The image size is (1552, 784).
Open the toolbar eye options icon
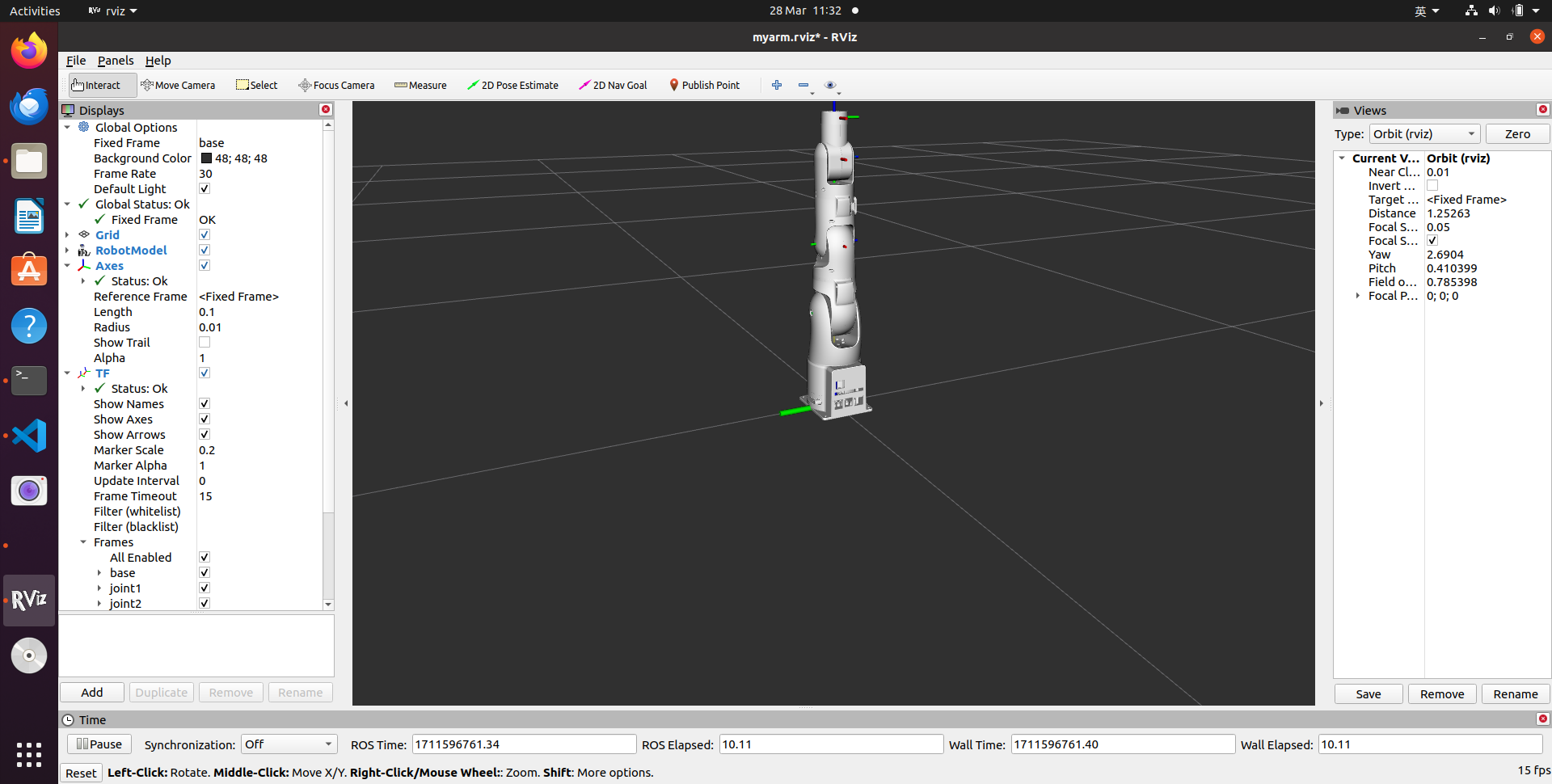pos(830,85)
